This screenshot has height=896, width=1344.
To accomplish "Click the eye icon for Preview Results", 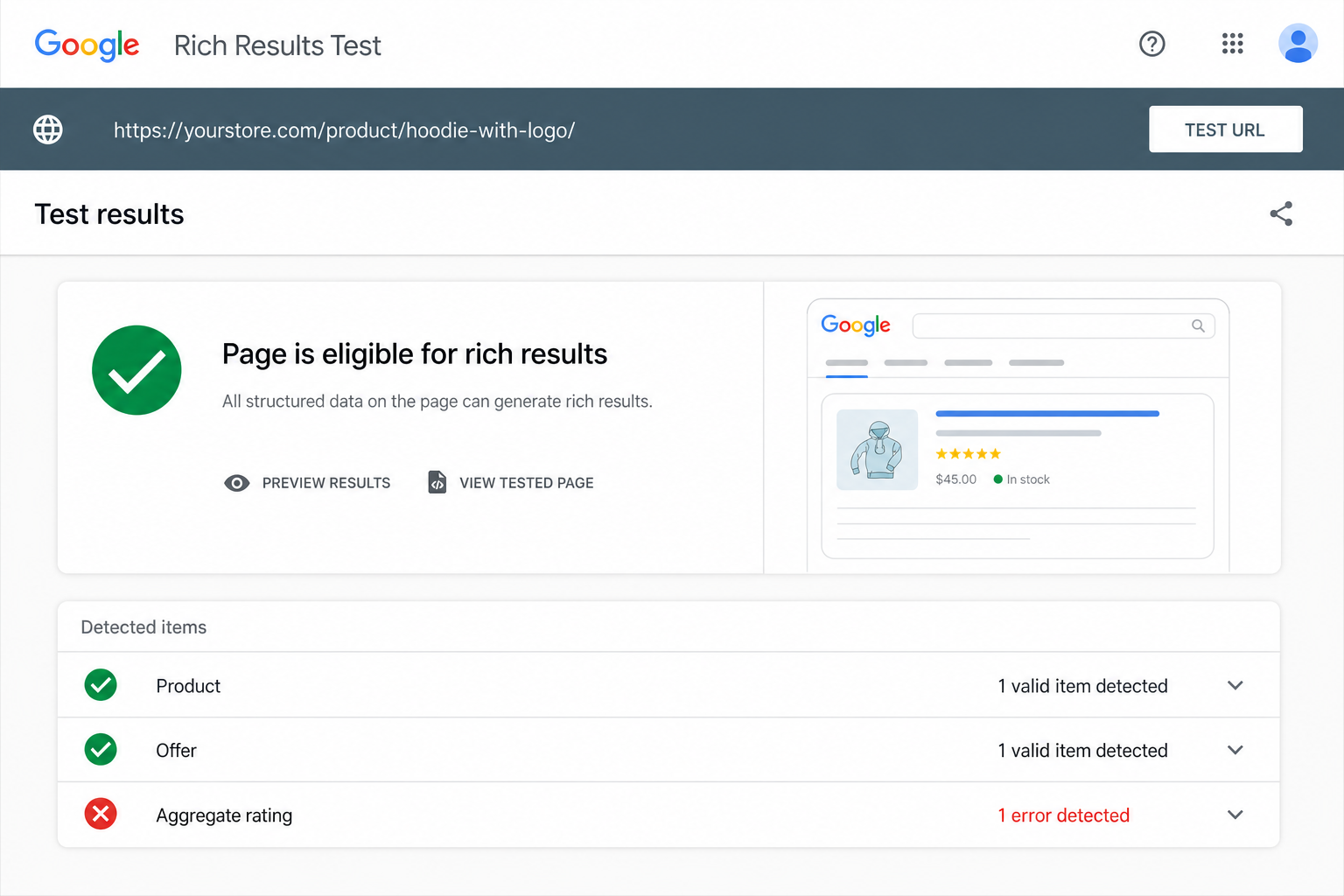I will [237, 483].
